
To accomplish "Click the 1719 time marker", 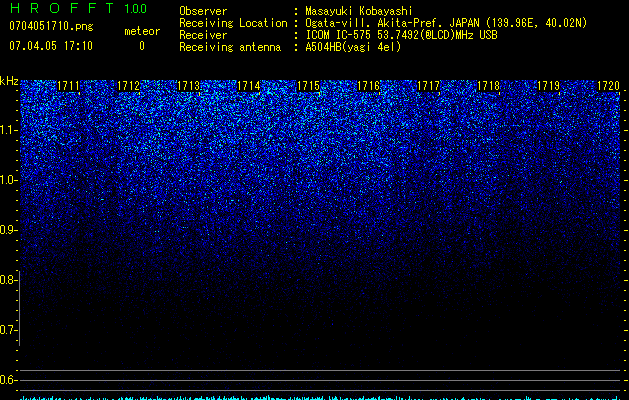I will click(x=548, y=86).
